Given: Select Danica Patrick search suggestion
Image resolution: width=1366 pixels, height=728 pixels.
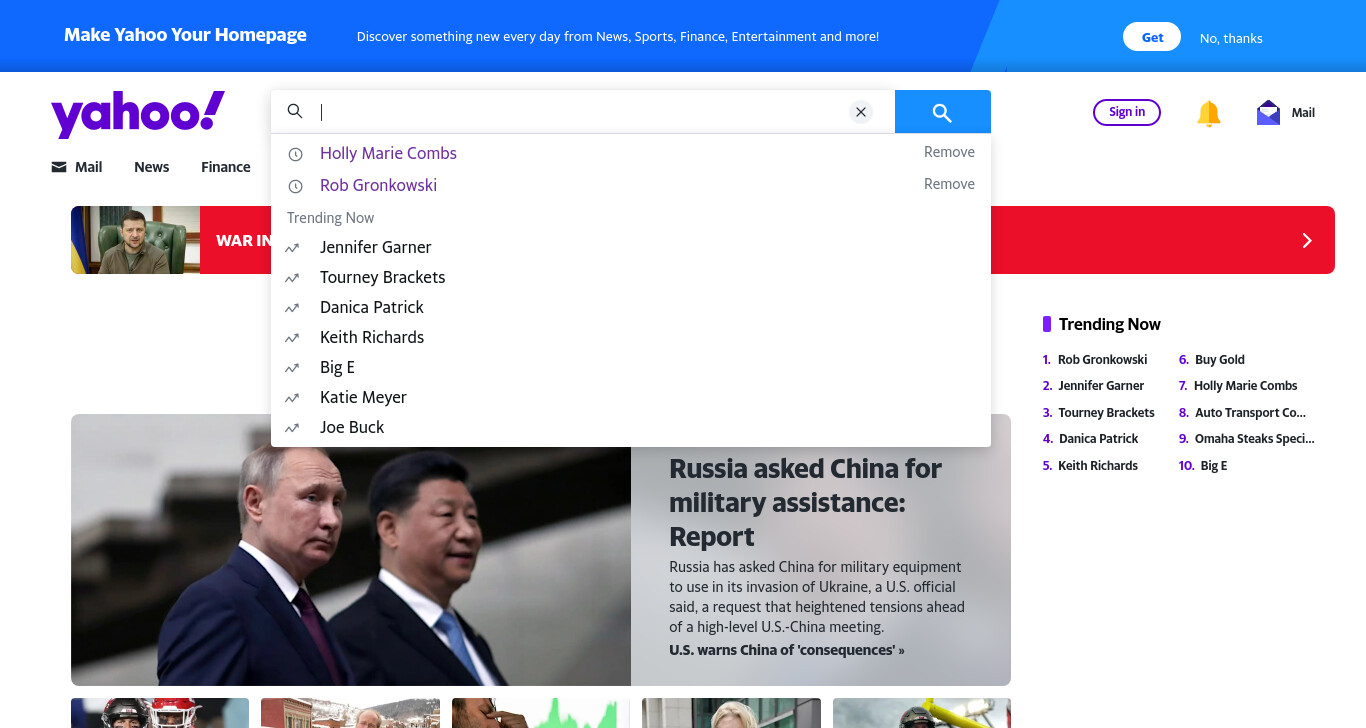Looking at the screenshot, I should [x=372, y=307].
